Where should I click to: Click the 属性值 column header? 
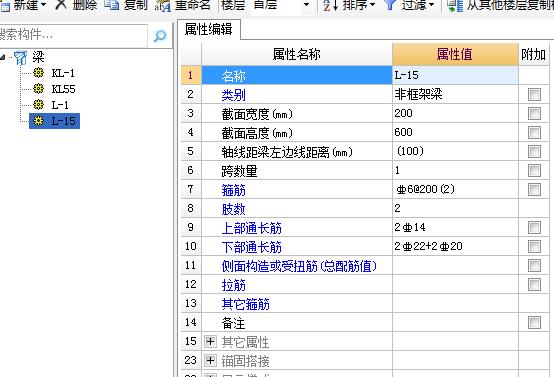tap(455, 54)
